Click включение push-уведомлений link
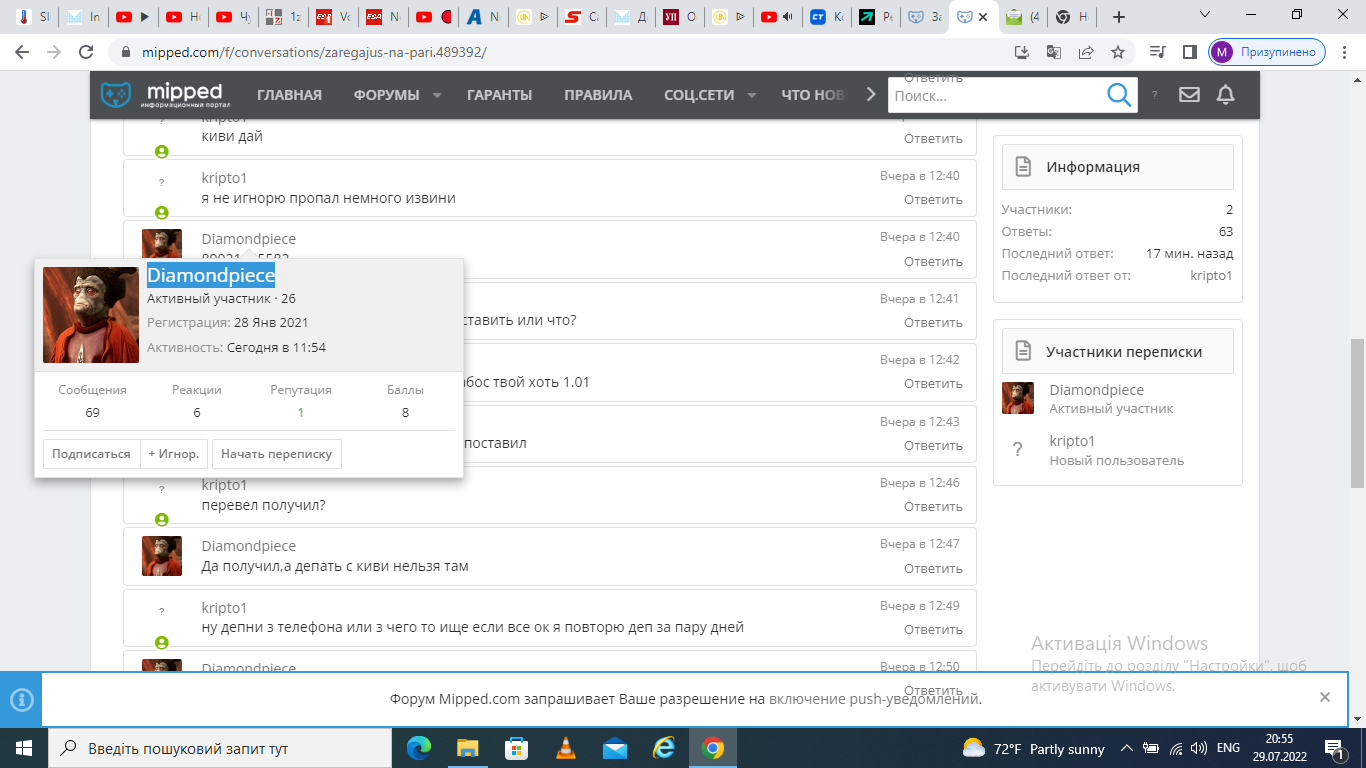 875,699
